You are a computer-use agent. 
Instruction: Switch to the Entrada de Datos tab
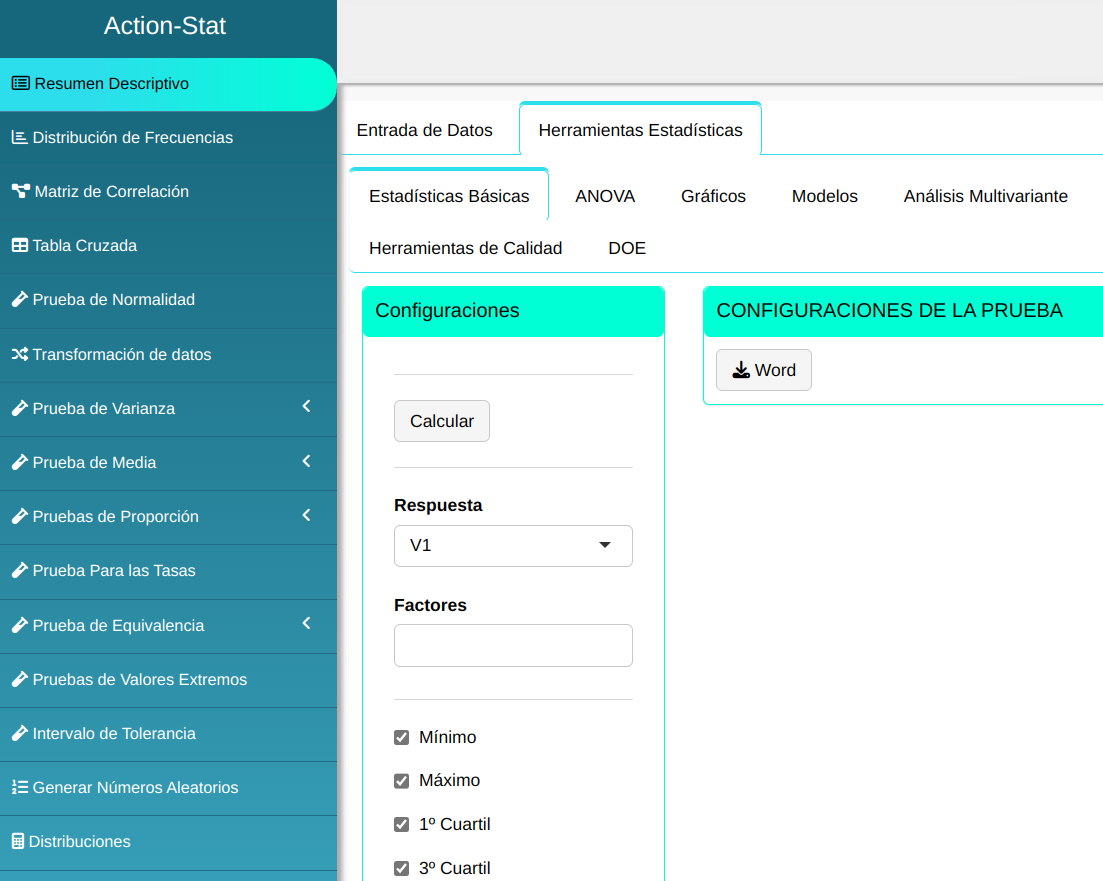click(x=424, y=130)
